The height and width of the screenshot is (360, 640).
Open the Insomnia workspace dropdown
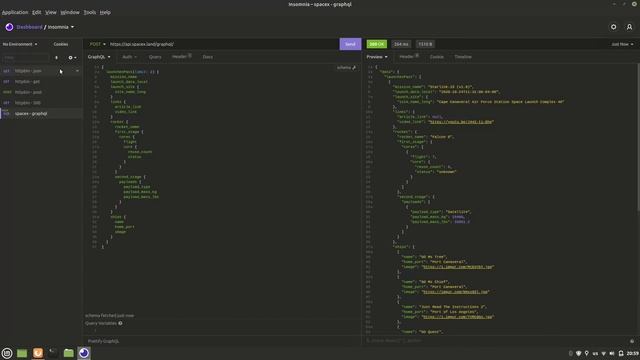click(x=61, y=27)
